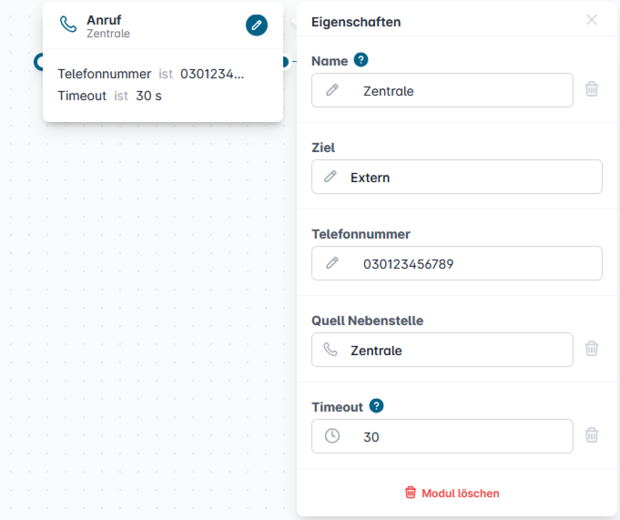The image size is (620, 520).
Task: Click the Timeout row on Anruf card
Action: [x=110, y=96]
